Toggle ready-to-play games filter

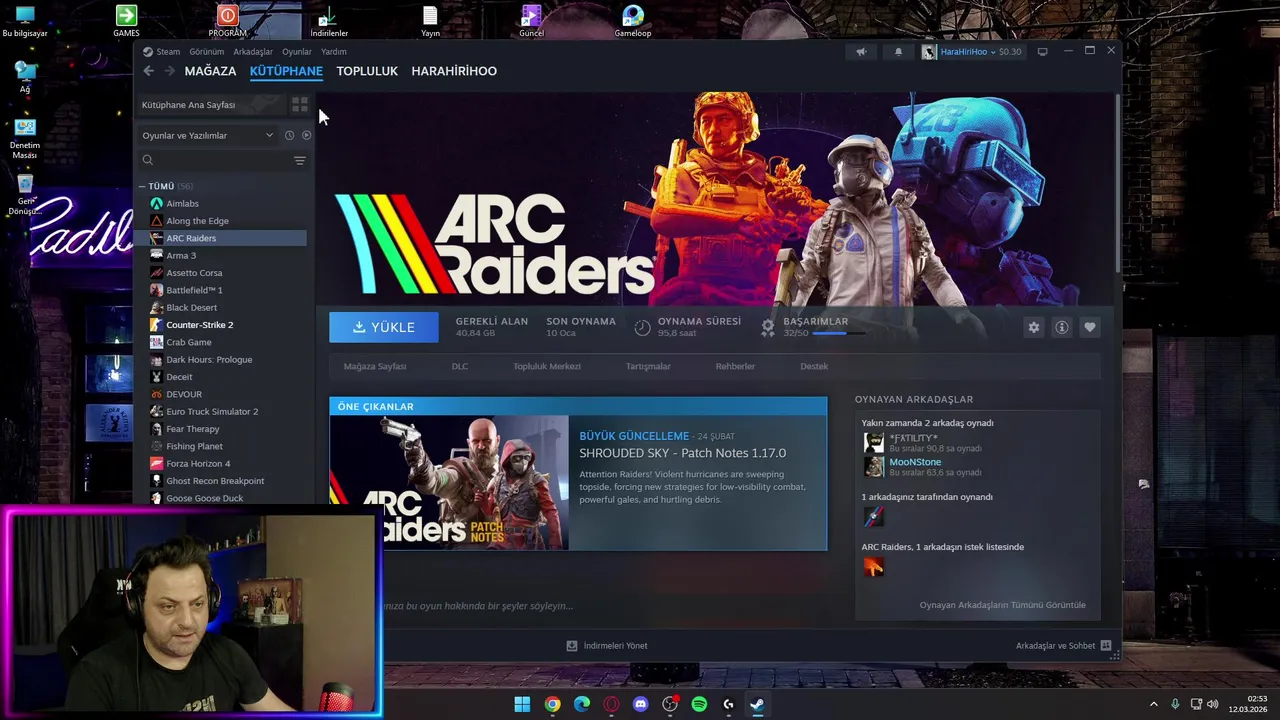(306, 135)
